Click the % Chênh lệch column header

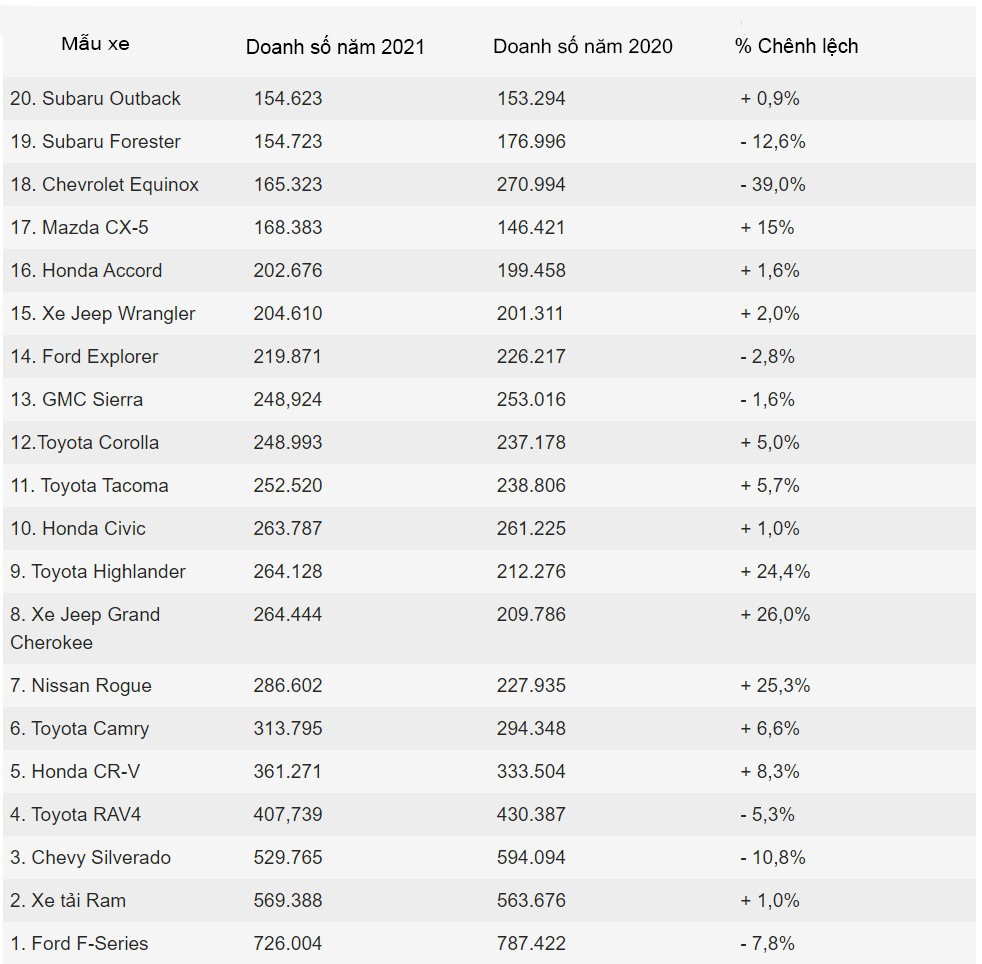pyautogui.click(x=796, y=46)
